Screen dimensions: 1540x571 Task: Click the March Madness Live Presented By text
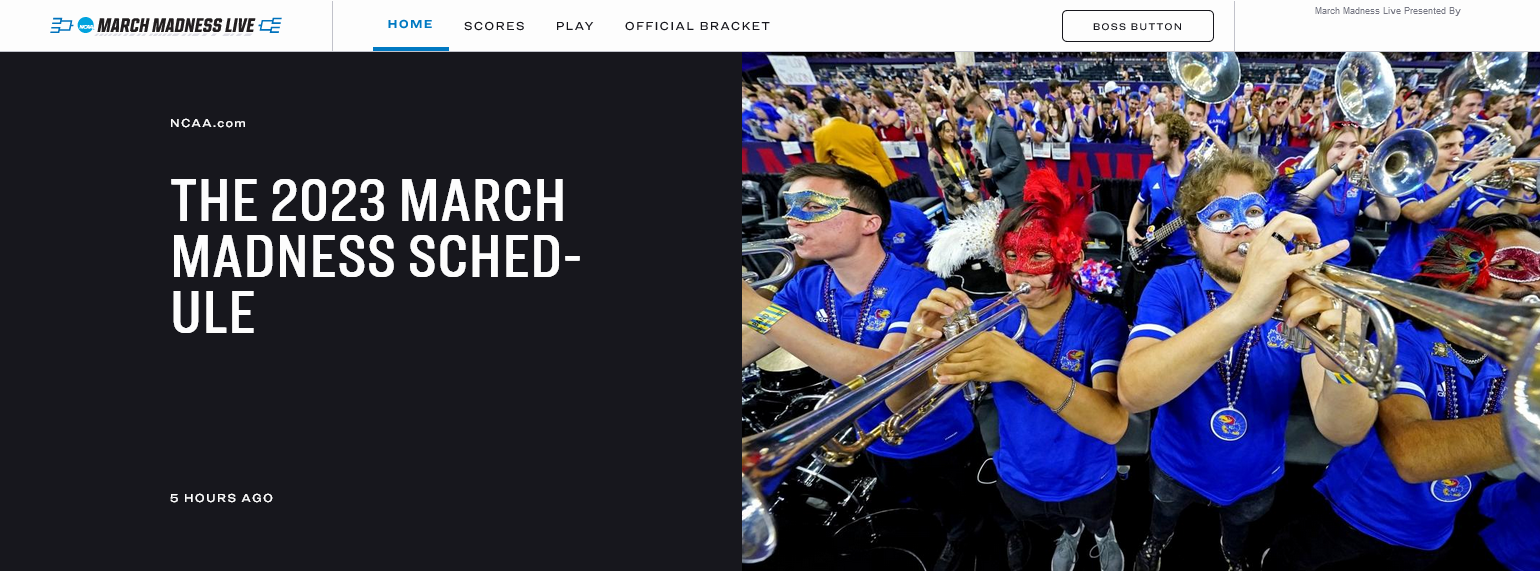1387,11
